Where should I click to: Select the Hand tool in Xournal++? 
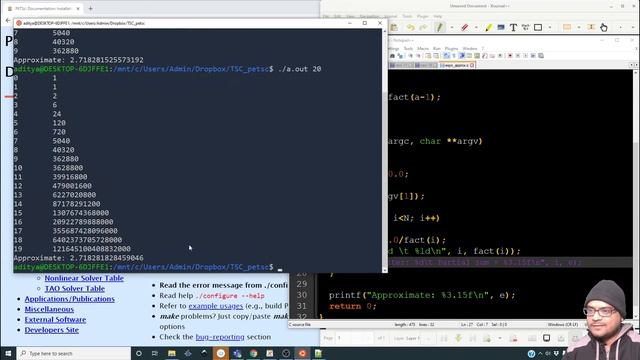pos(604,27)
